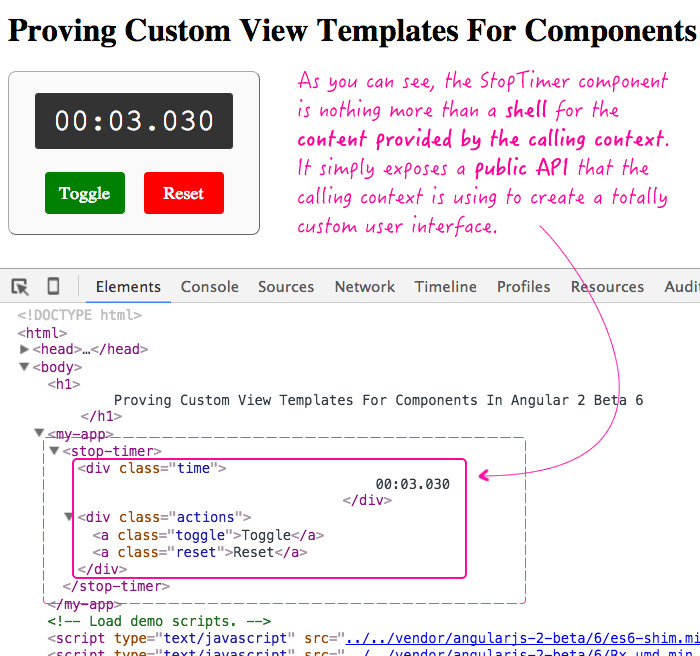
Task: Collapse the div class actions node
Action: click(69, 517)
